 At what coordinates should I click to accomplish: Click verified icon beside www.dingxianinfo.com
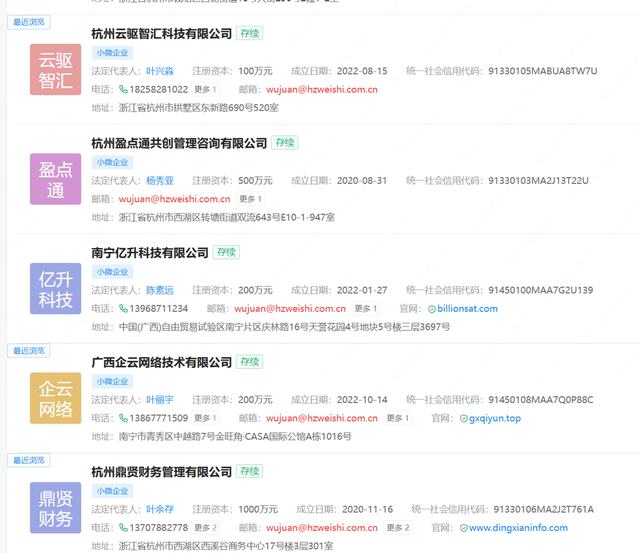pos(464,528)
